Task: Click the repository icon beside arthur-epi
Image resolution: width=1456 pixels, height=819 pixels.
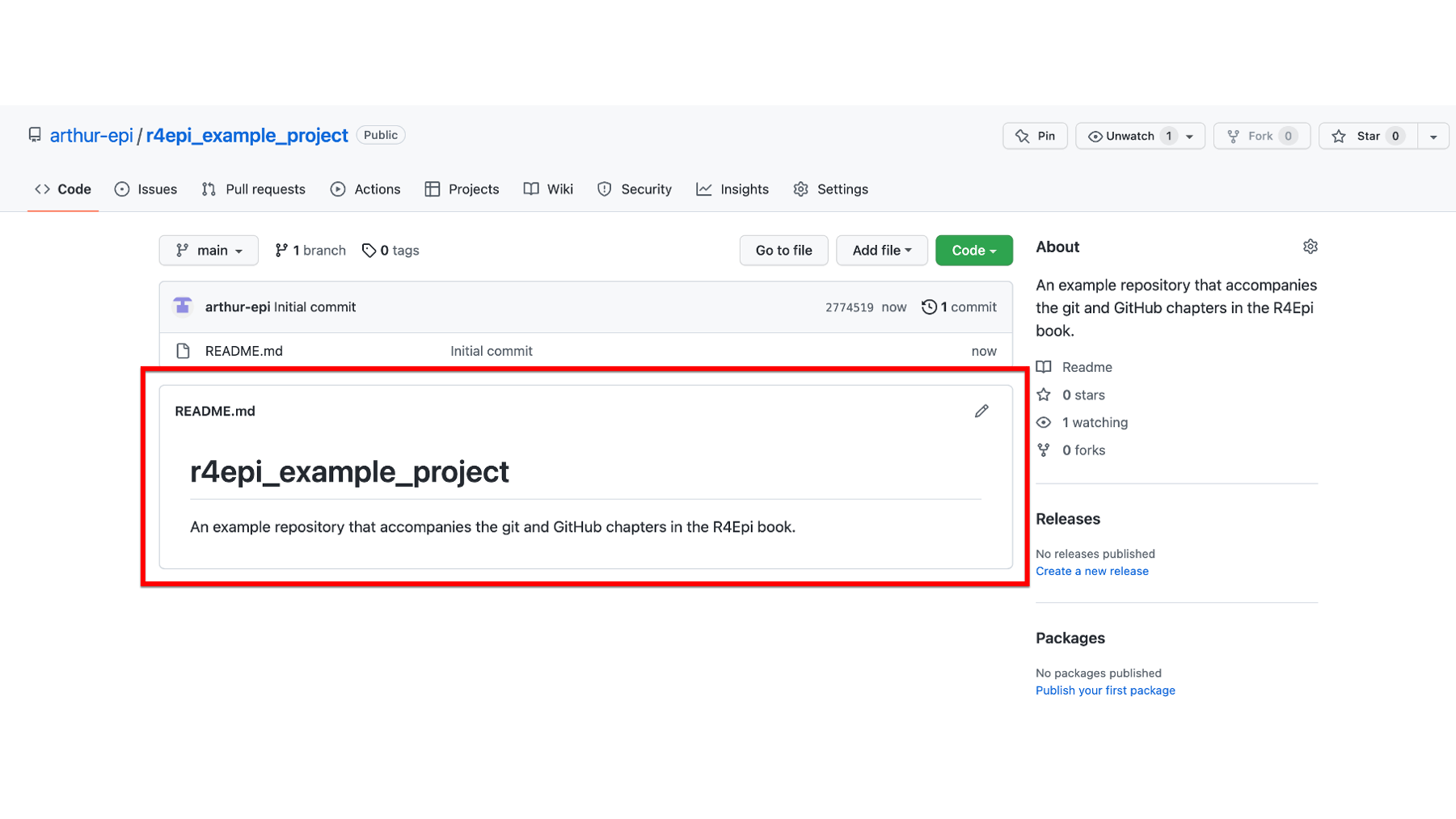Action: coord(35,135)
